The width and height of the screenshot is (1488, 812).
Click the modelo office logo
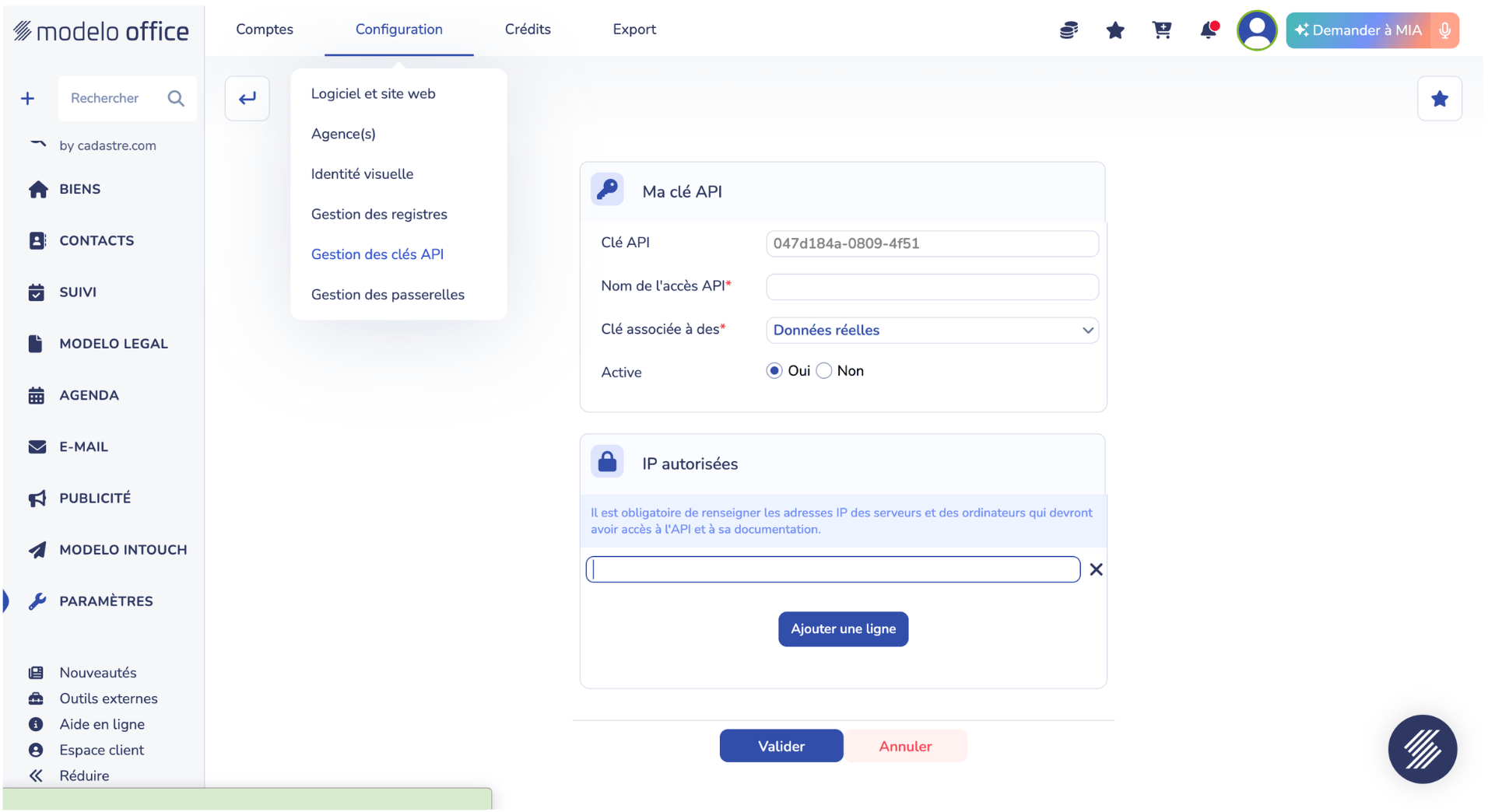coord(101,30)
